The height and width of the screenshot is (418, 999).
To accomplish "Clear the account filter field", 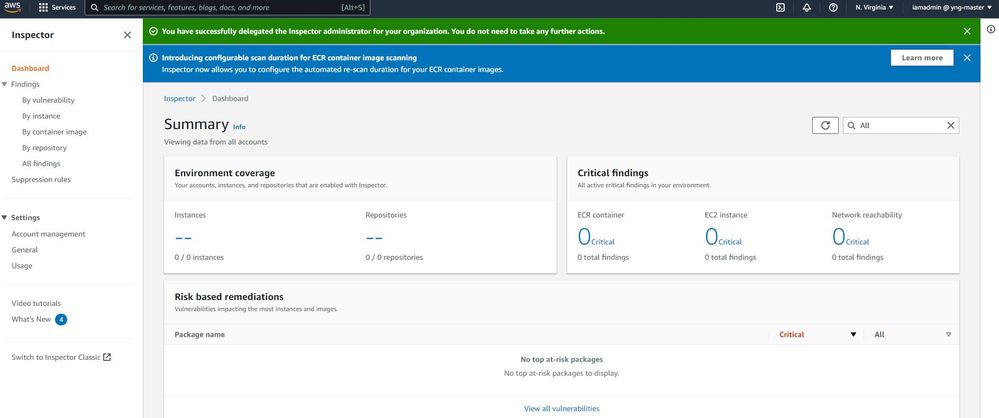I will click(x=951, y=126).
